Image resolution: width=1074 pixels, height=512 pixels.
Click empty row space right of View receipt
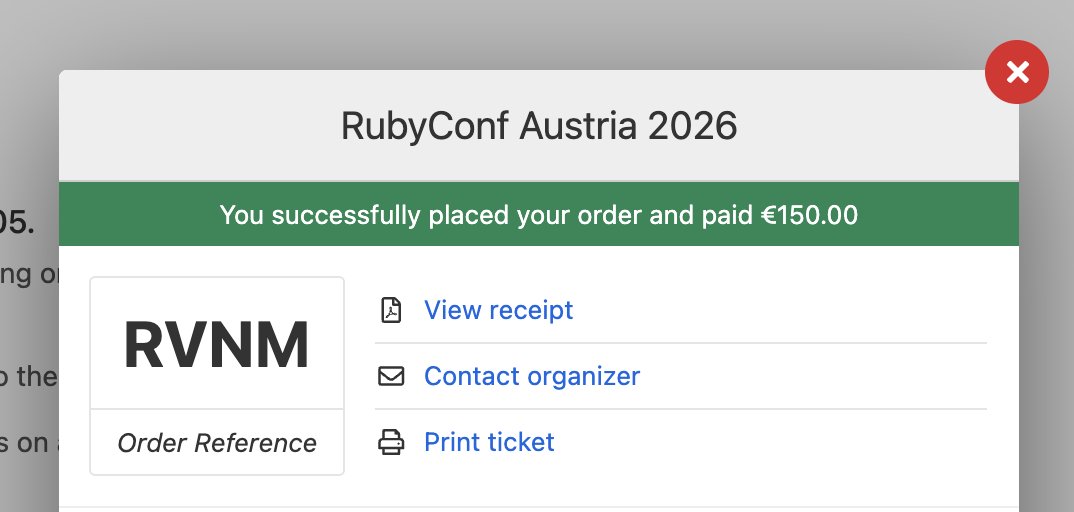pyautogui.click(x=779, y=309)
